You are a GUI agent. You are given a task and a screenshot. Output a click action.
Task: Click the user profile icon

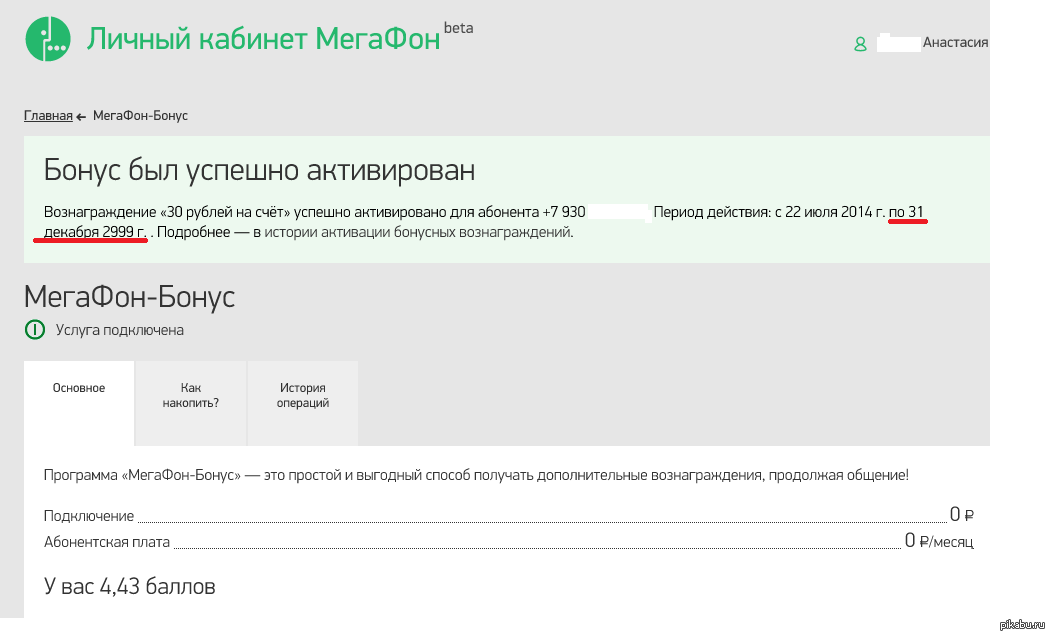click(x=860, y=44)
